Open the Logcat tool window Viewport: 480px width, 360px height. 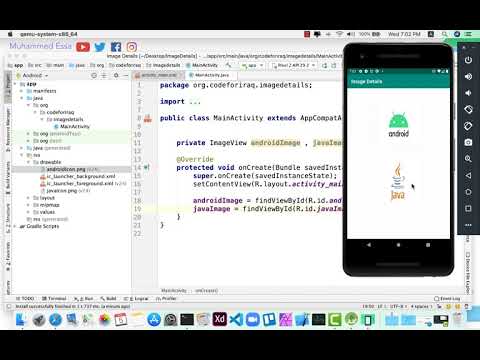coord(136,298)
